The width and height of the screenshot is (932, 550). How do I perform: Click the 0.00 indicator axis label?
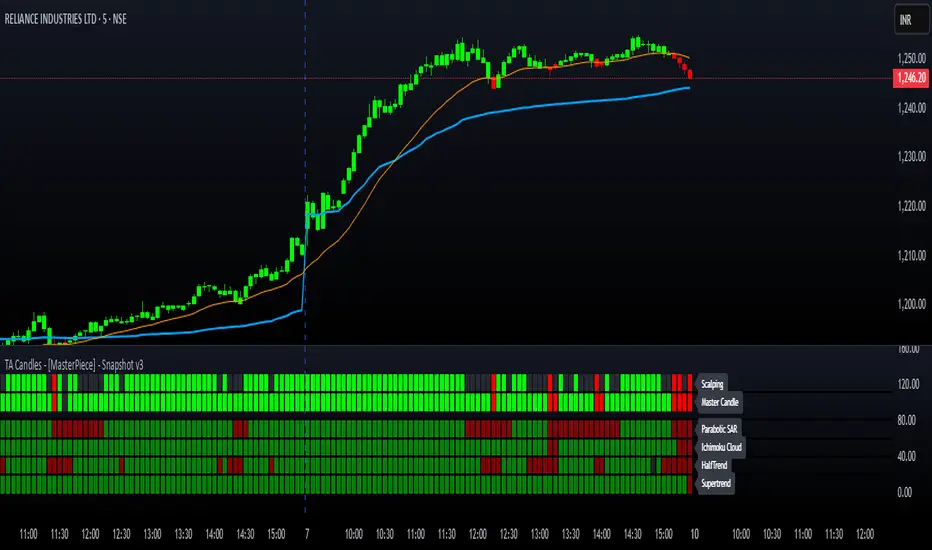pyautogui.click(x=905, y=492)
